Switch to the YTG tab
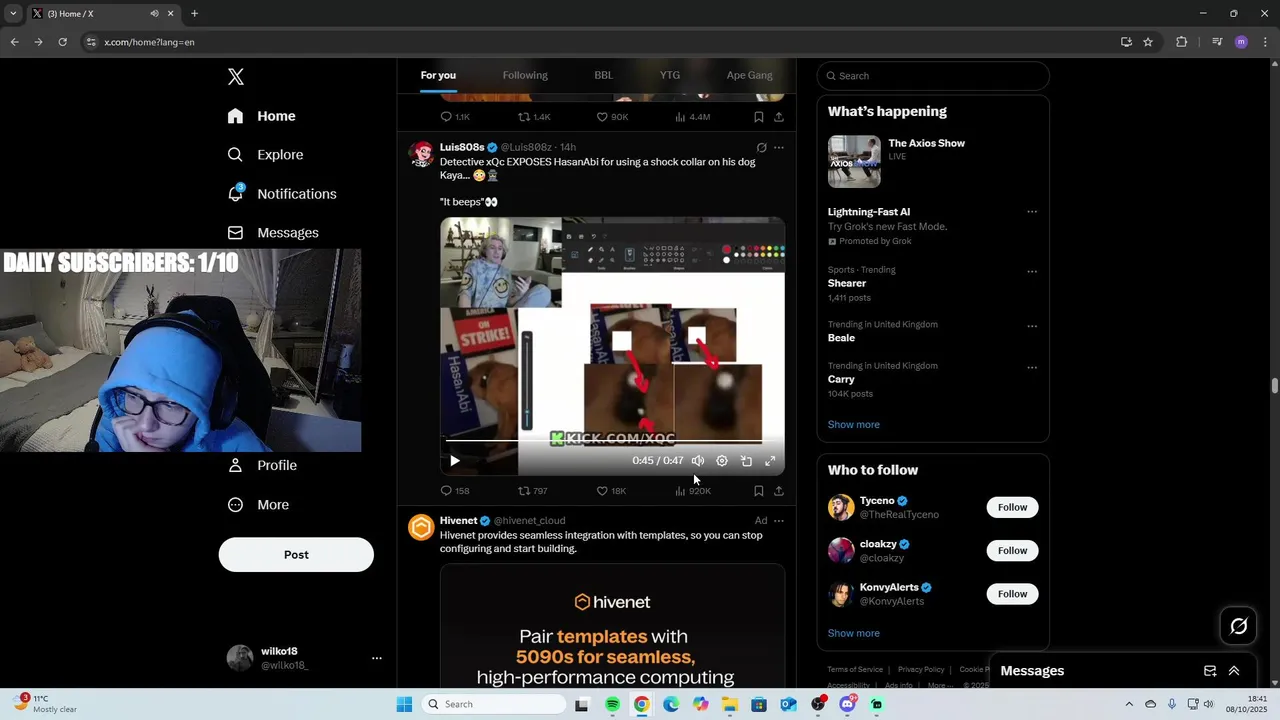Screen dimensions: 1280x720 [x=670, y=75]
